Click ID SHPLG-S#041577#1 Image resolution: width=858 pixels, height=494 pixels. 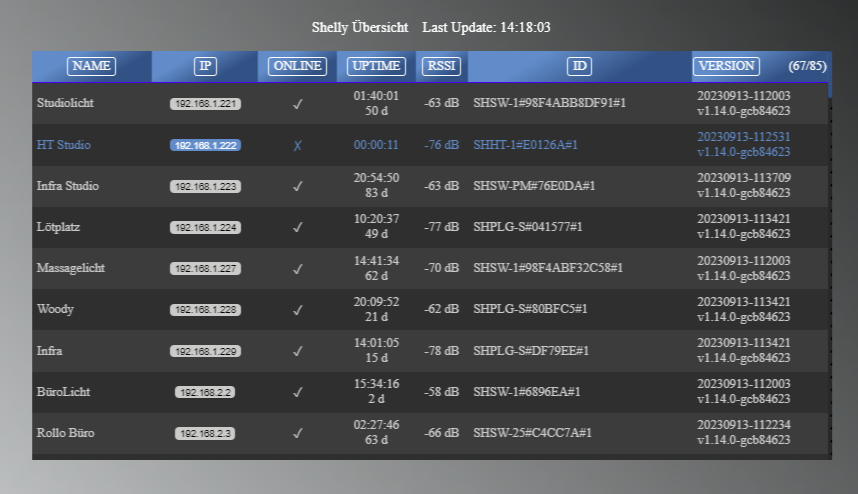pos(527,227)
